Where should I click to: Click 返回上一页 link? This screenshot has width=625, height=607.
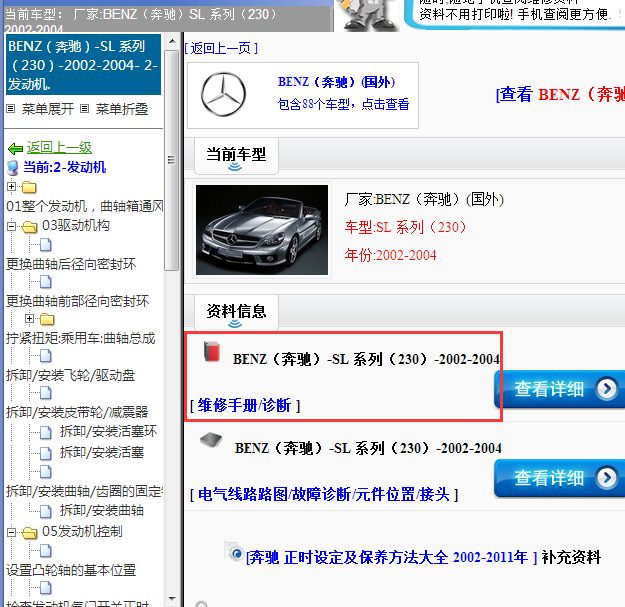pyautogui.click(x=221, y=48)
